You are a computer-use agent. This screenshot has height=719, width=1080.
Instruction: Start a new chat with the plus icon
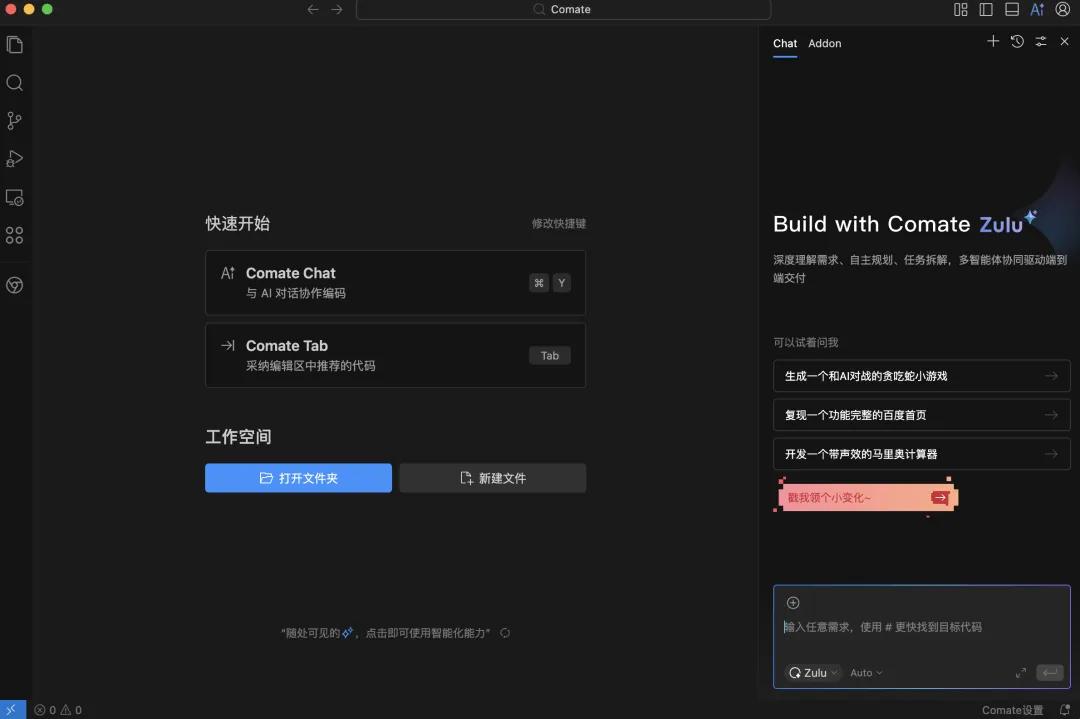(x=992, y=41)
